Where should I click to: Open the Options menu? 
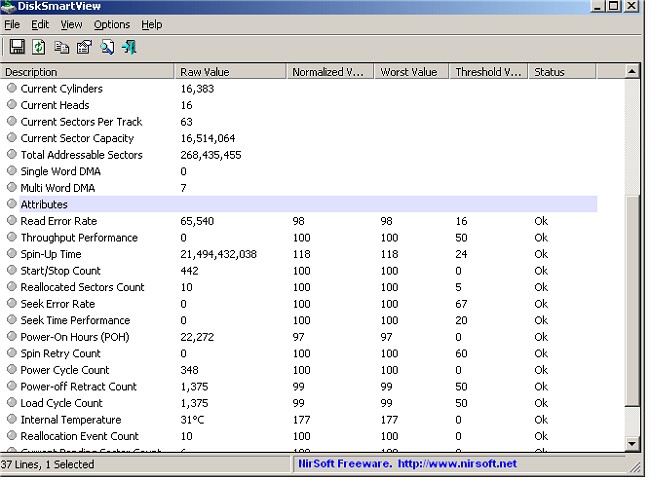(x=112, y=24)
